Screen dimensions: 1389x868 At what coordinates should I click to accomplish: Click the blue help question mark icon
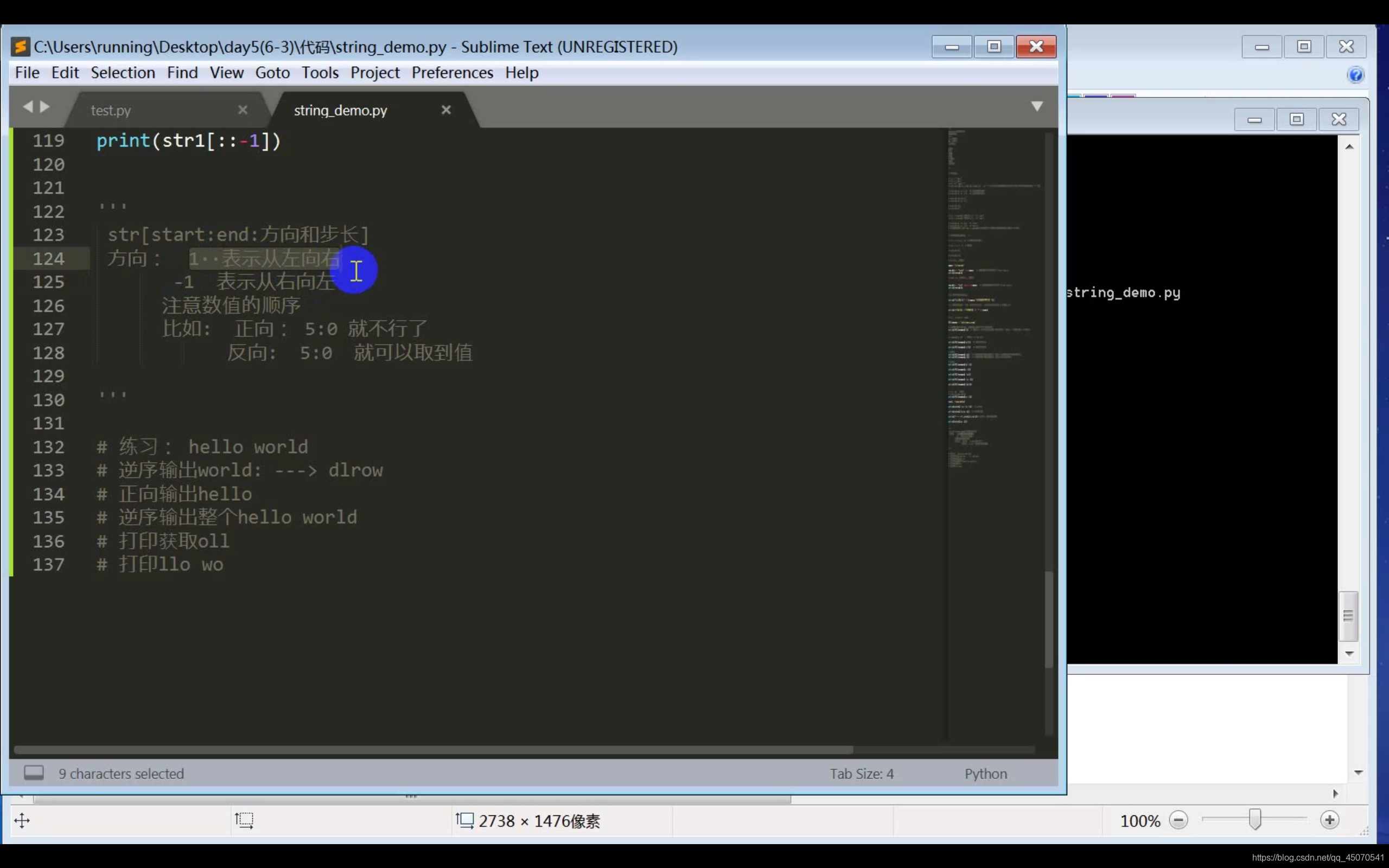tap(1356, 75)
